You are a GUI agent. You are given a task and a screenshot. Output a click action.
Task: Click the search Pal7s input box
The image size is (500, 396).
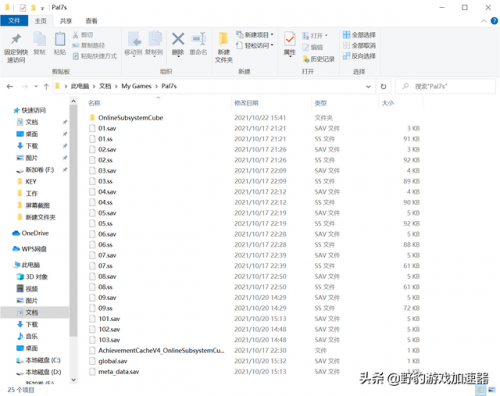coord(445,86)
